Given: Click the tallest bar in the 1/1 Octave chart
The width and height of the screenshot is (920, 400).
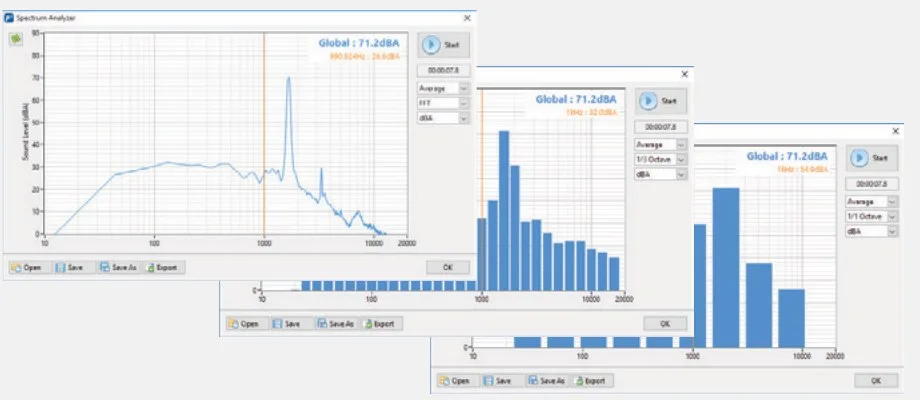Looking at the screenshot, I should [726, 267].
